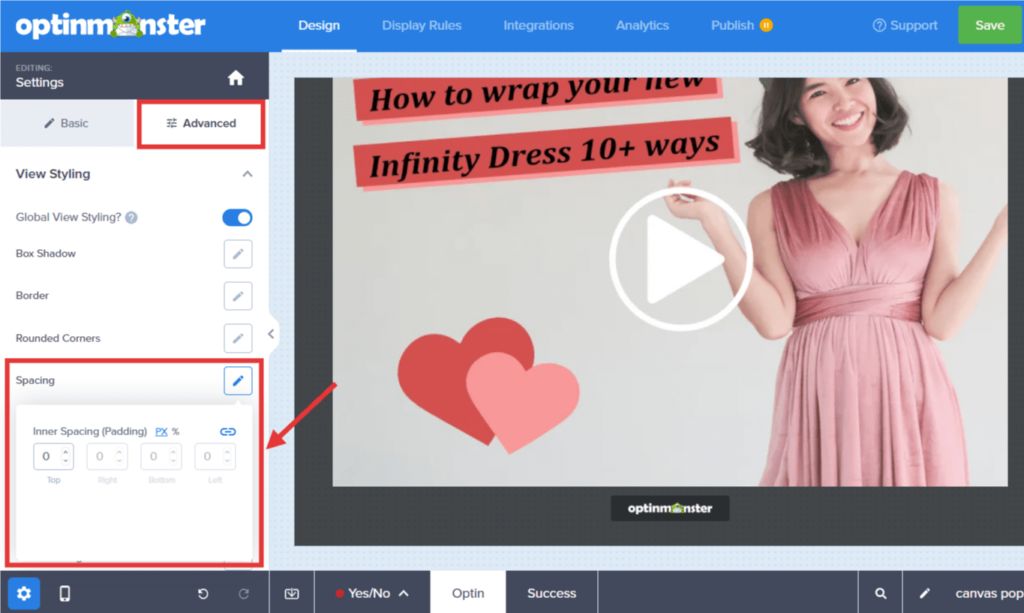Switch to mobile device preview icon
The width and height of the screenshot is (1024, 613).
click(x=65, y=593)
